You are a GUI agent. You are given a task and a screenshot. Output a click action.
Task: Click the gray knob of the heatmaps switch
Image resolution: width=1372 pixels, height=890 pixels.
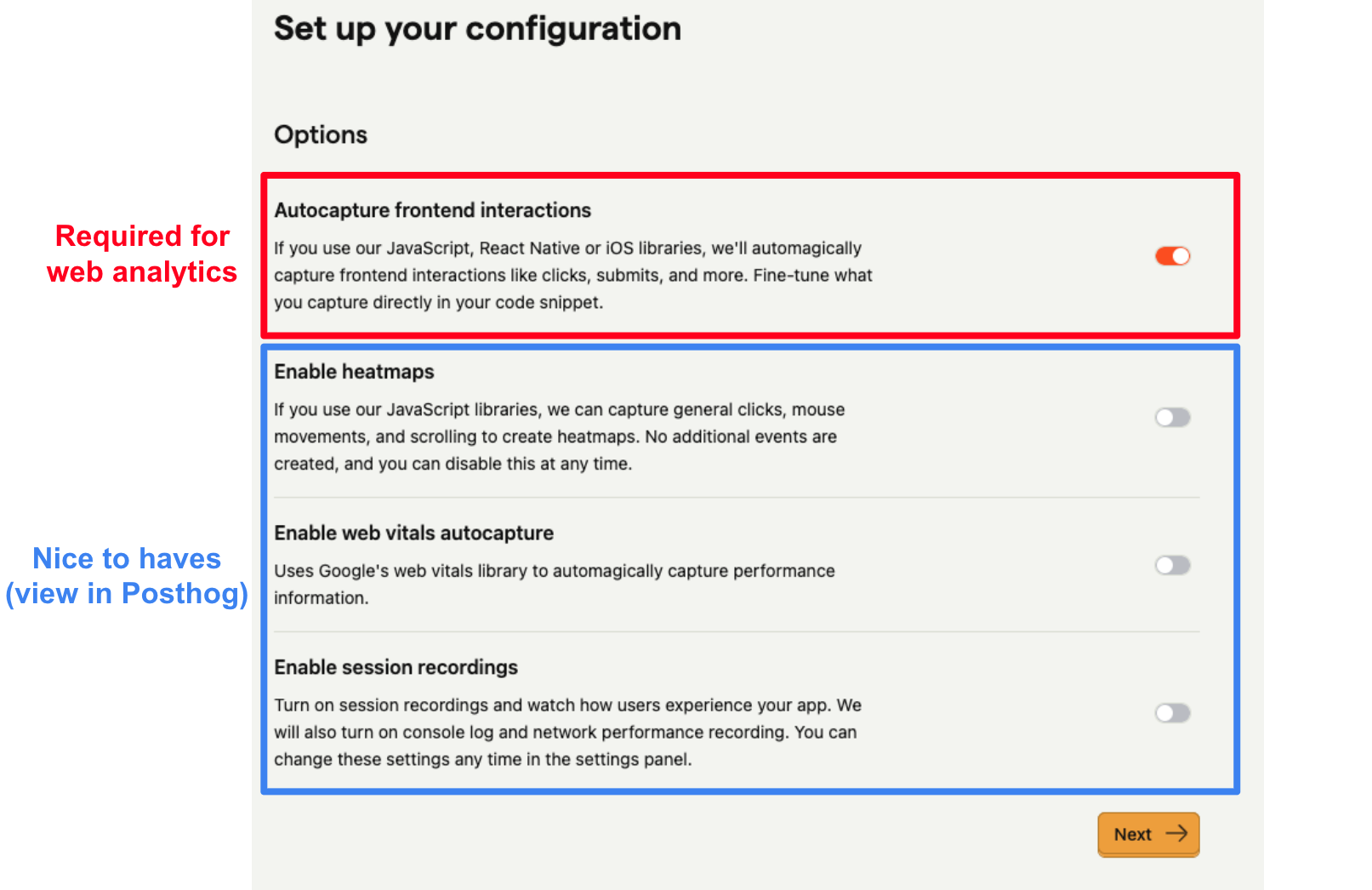coord(1166,417)
